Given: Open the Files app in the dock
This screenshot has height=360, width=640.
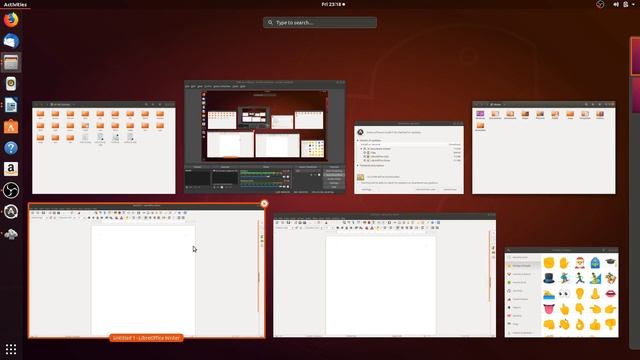Looking at the screenshot, I should point(11,62).
